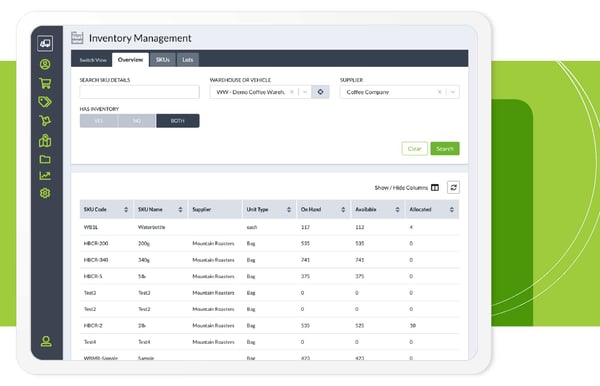The image size is (600, 386).
Task: Click the Waterbottle SKU name cell
Action: [x=152, y=227]
